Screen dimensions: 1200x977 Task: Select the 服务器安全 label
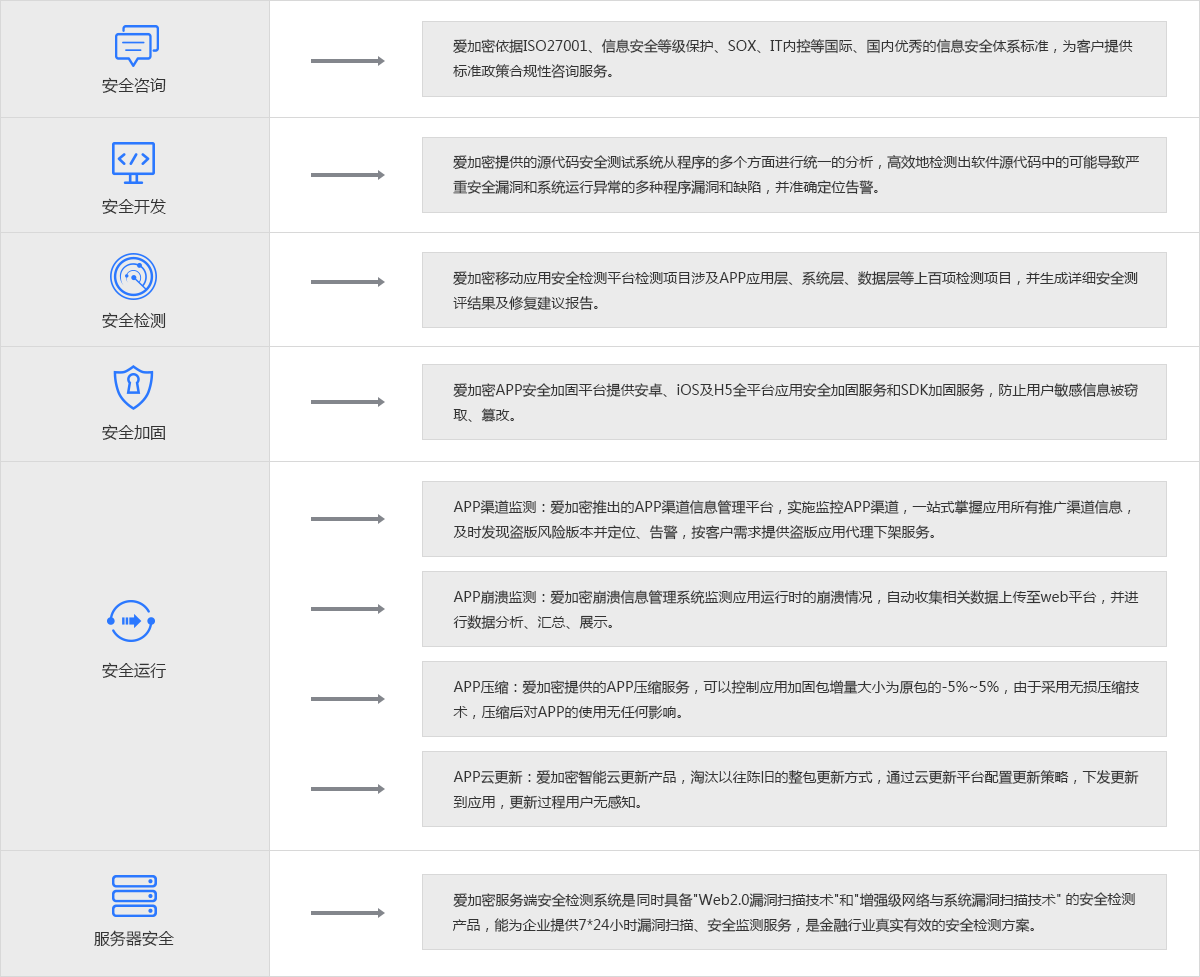click(134, 938)
